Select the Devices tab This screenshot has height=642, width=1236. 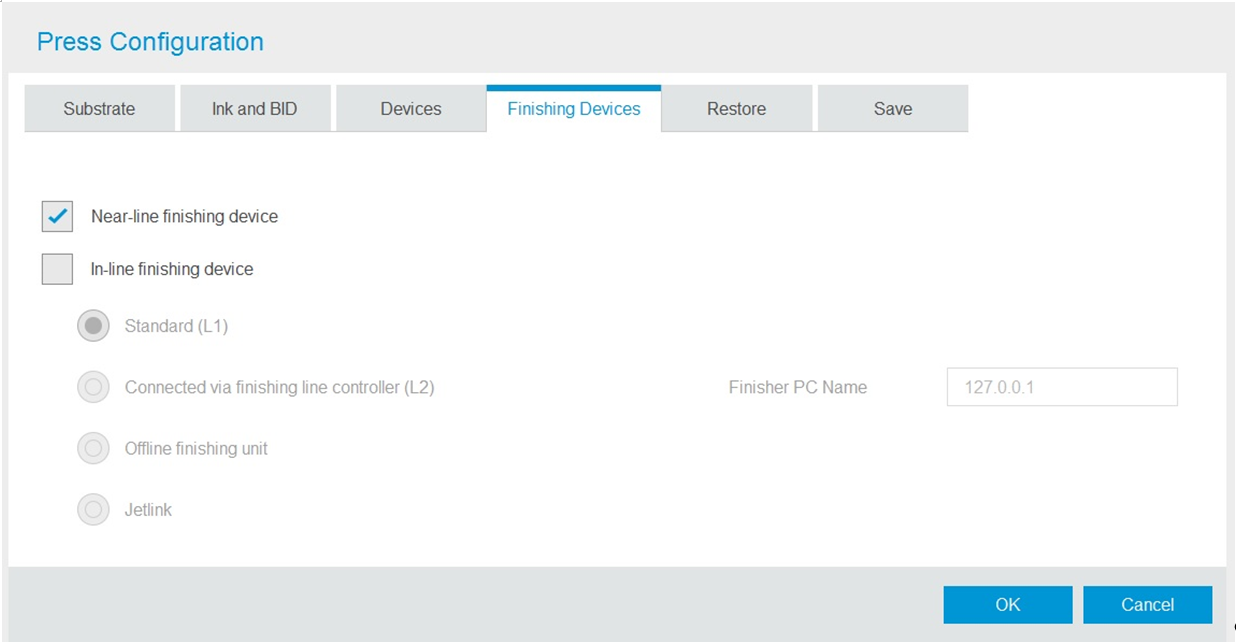[410, 108]
